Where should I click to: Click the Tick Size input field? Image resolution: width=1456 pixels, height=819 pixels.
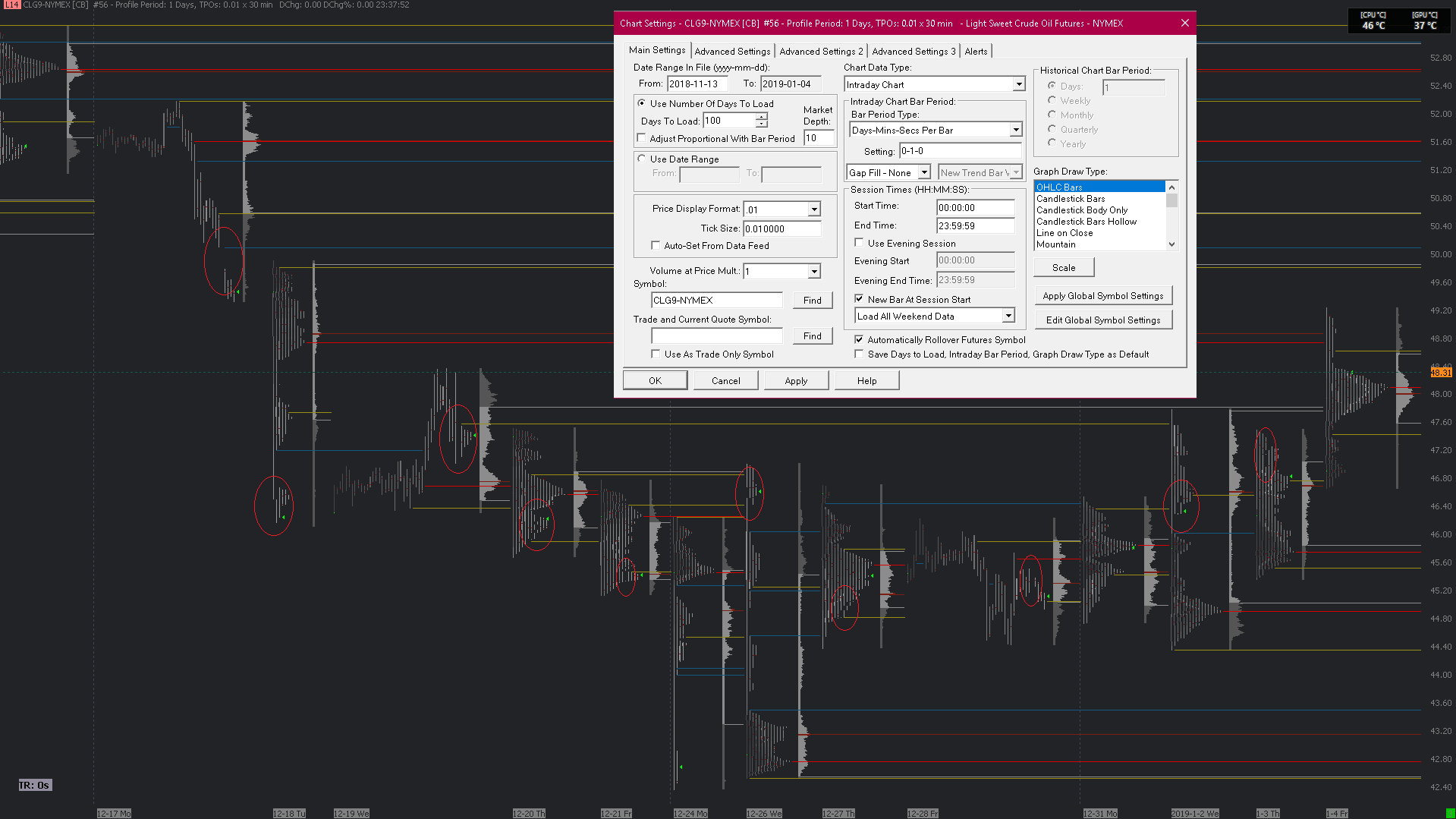point(781,228)
